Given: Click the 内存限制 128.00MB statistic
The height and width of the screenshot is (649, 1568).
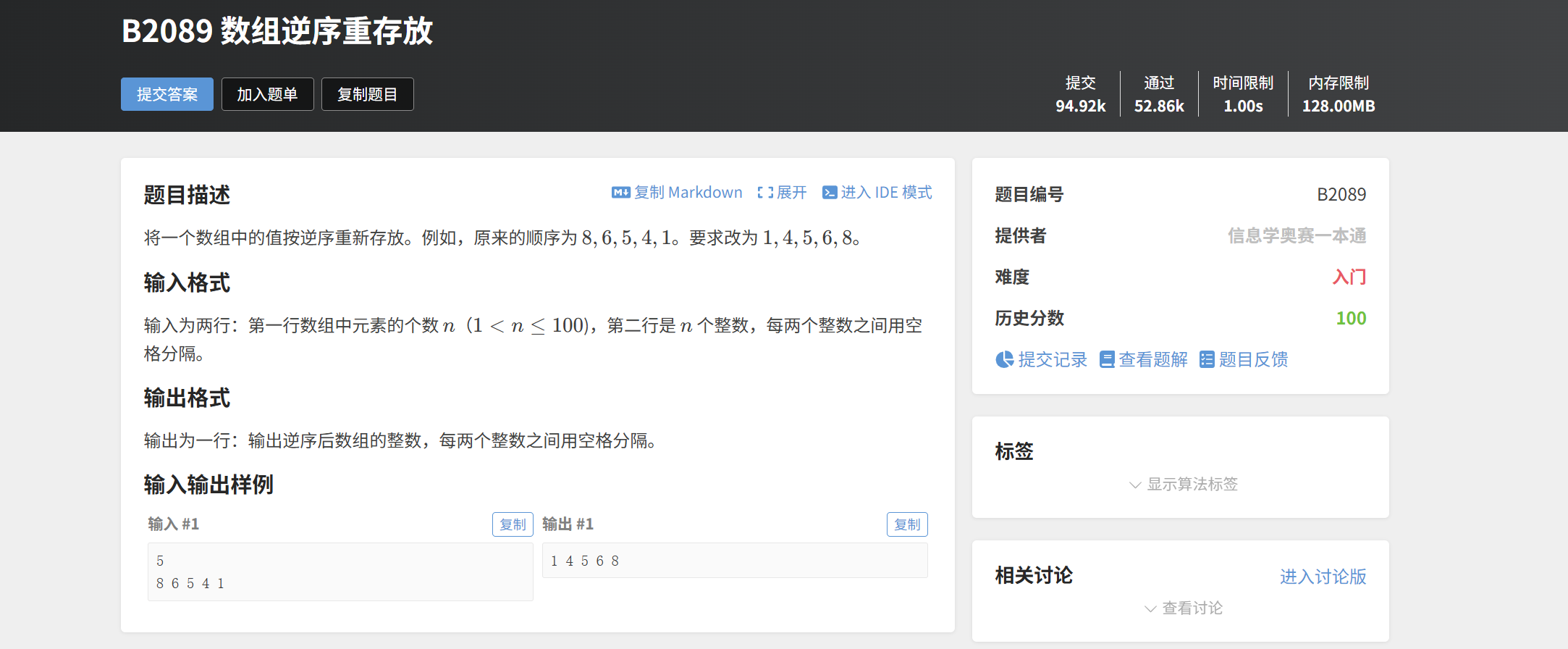Looking at the screenshot, I should pyautogui.click(x=1339, y=94).
